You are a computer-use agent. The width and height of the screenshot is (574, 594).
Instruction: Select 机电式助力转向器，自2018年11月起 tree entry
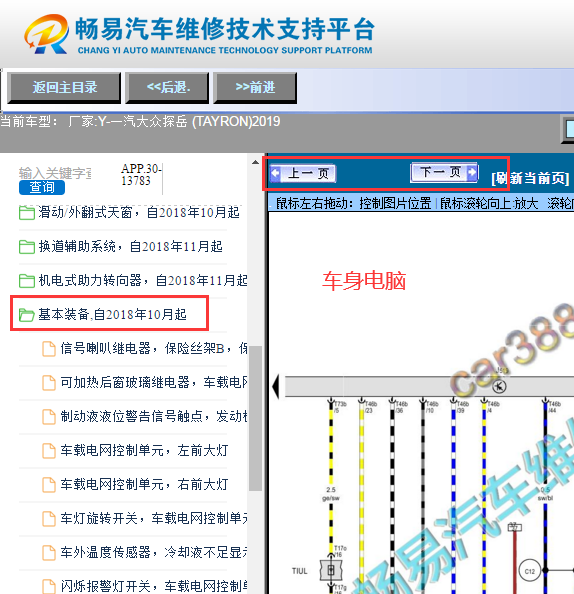point(143,281)
